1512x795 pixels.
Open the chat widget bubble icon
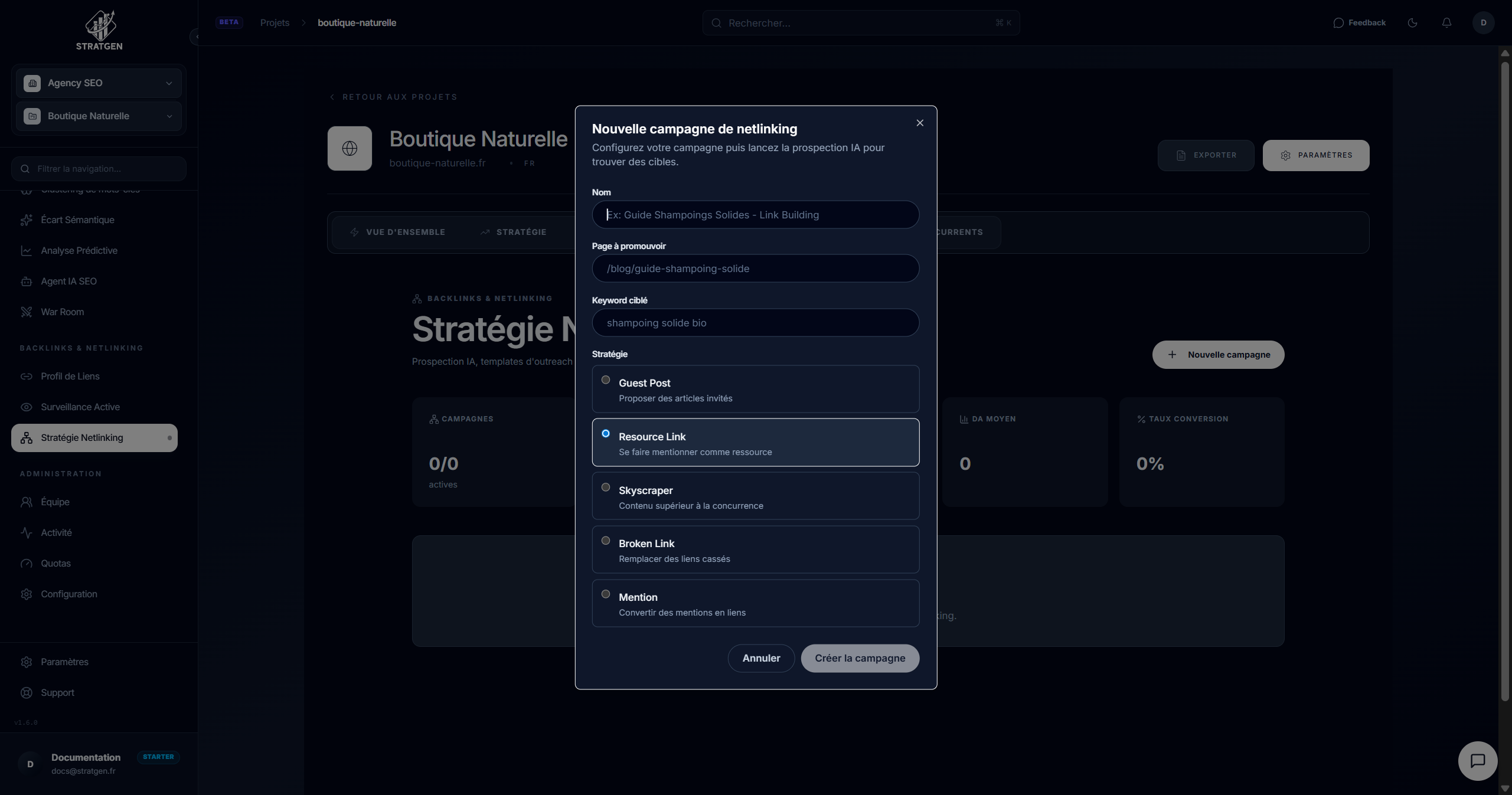[x=1477, y=761]
